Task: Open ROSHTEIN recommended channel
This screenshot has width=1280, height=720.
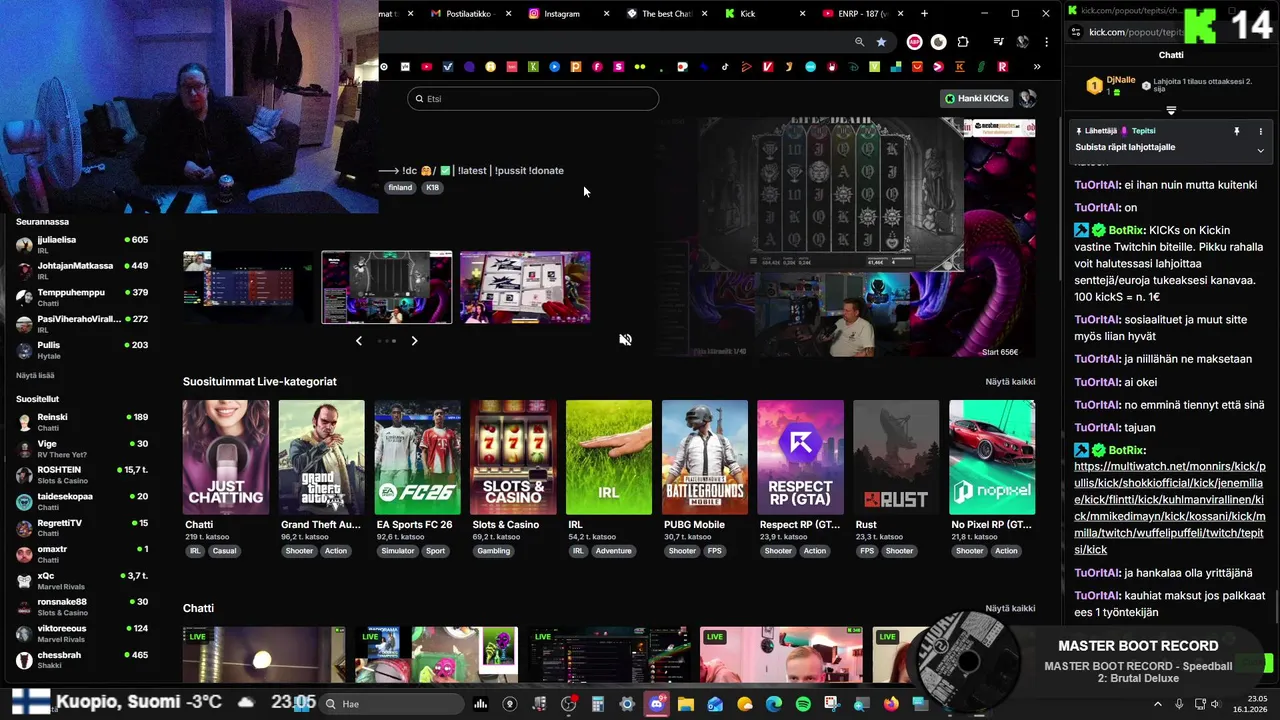Action: (82, 474)
